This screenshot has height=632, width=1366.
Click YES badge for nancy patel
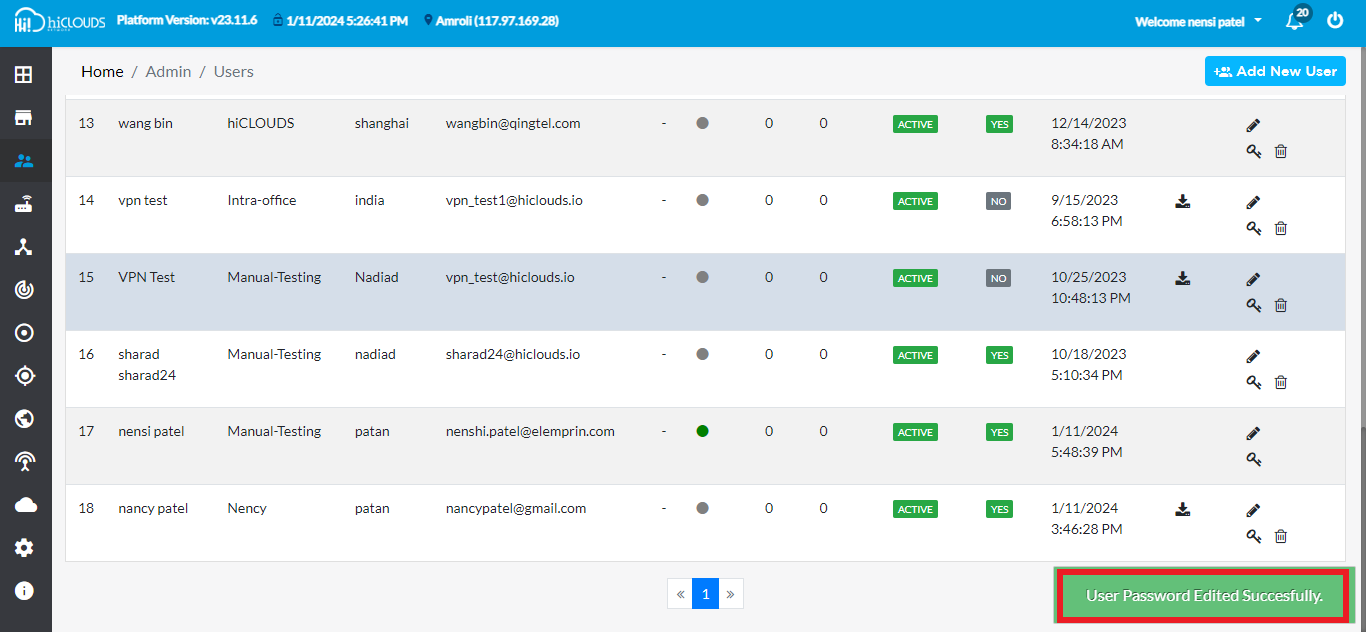tap(999, 509)
